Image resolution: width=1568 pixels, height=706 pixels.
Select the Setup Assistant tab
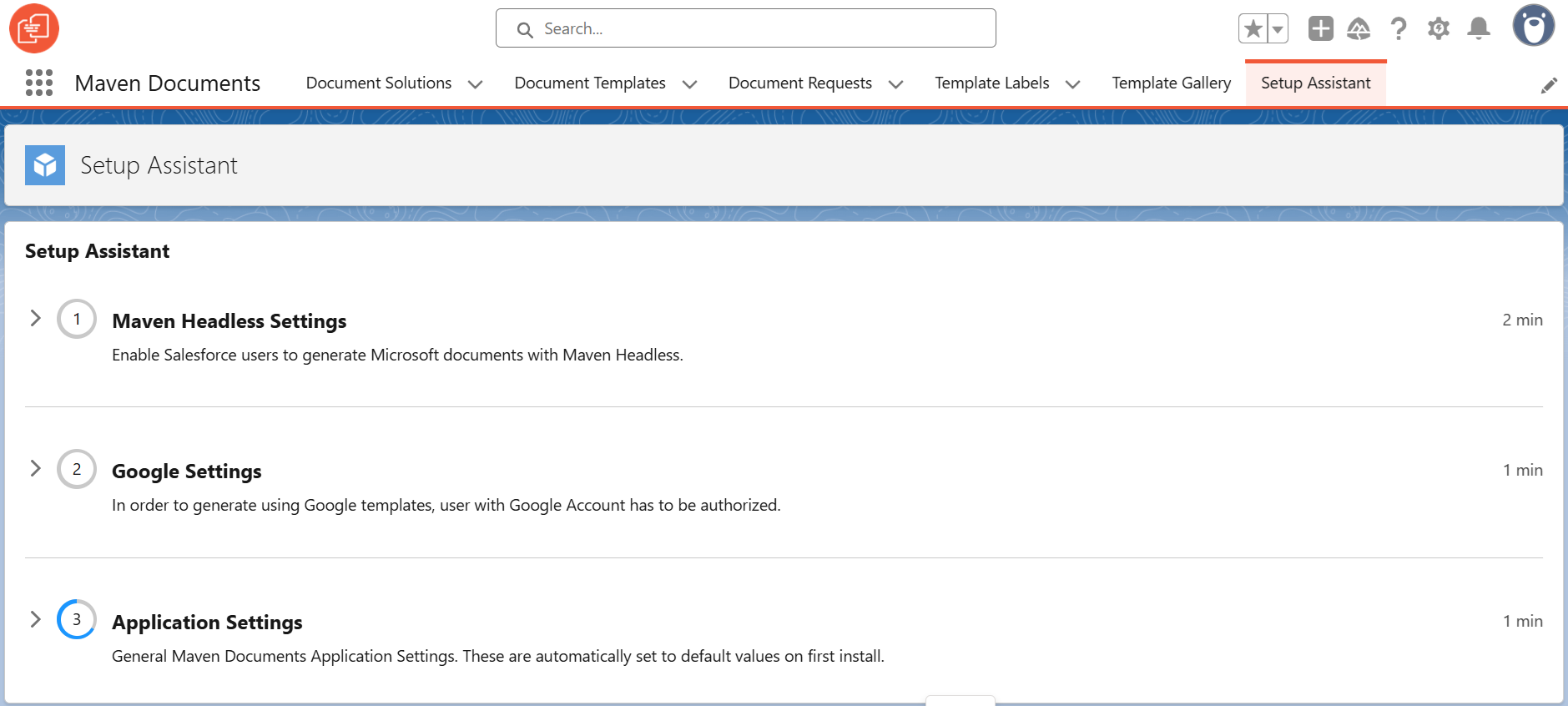pos(1316,83)
